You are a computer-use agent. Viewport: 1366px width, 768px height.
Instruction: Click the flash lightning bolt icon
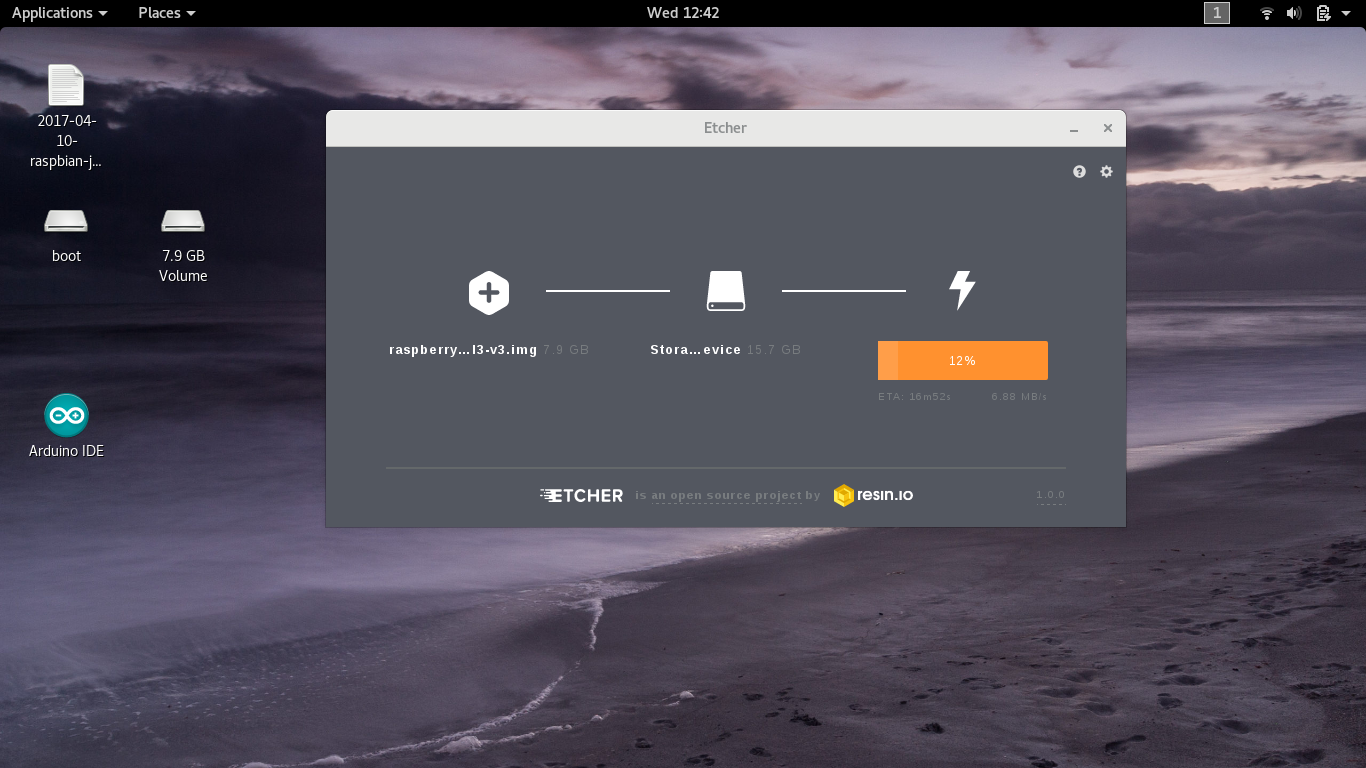(x=961, y=290)
